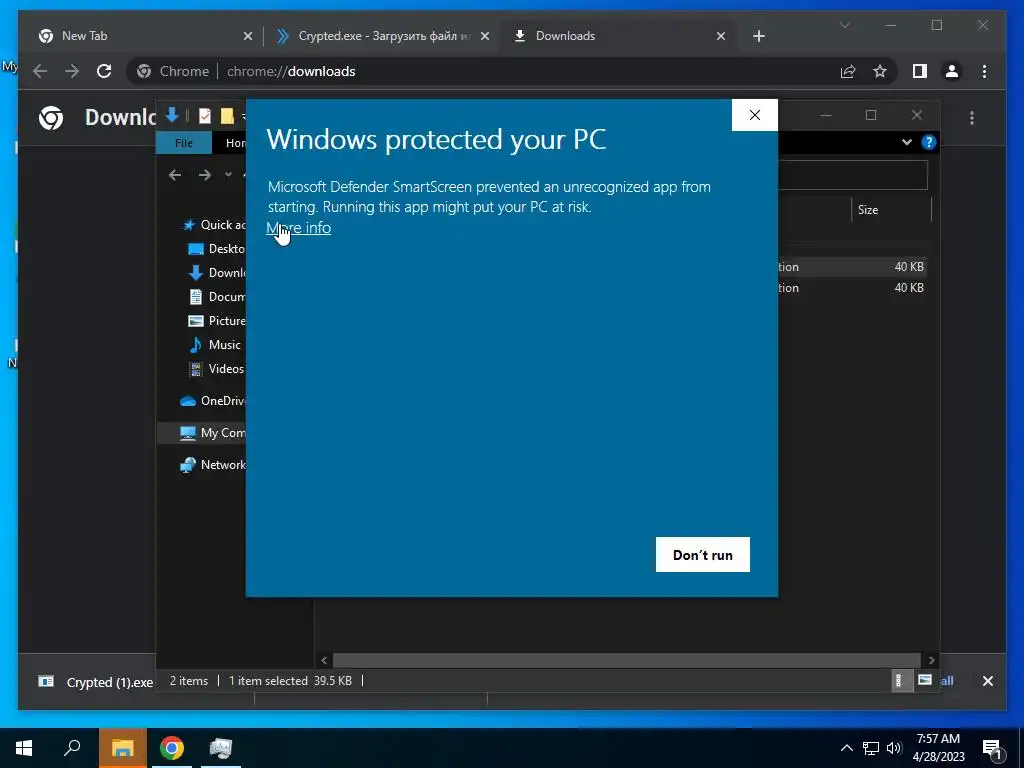Open recent locations dropdown in Explorer
The image size is (1024, 768).
pos(228,175)
